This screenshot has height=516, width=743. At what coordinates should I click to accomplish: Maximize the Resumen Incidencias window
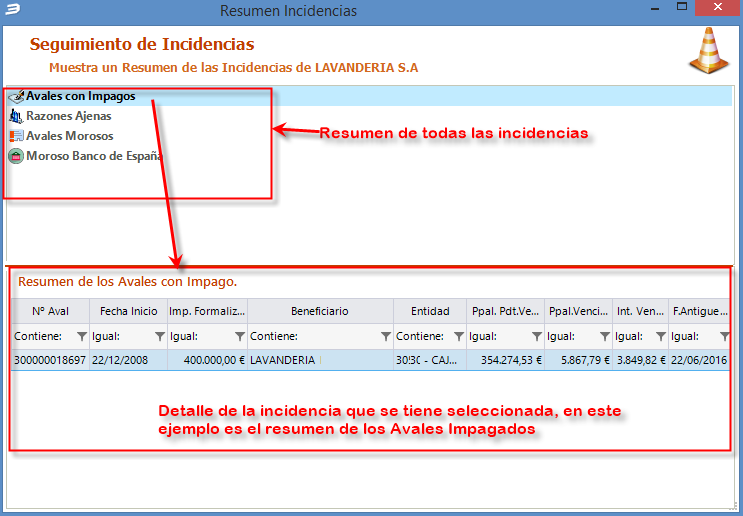pos(682,7)
